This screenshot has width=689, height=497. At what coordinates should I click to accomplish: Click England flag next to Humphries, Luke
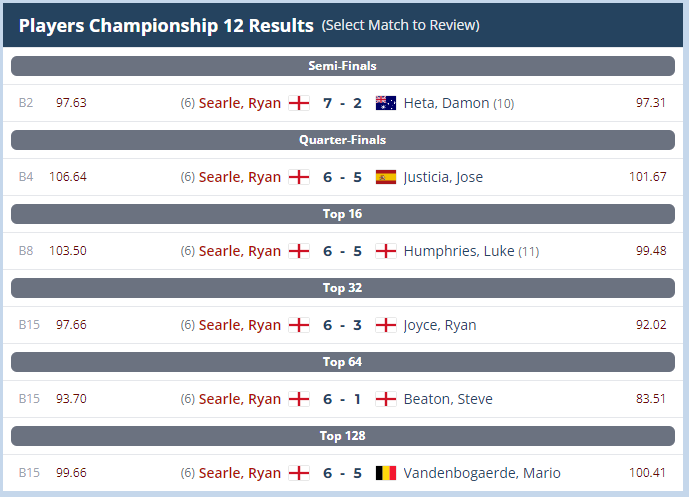click(x=386, y=251)
